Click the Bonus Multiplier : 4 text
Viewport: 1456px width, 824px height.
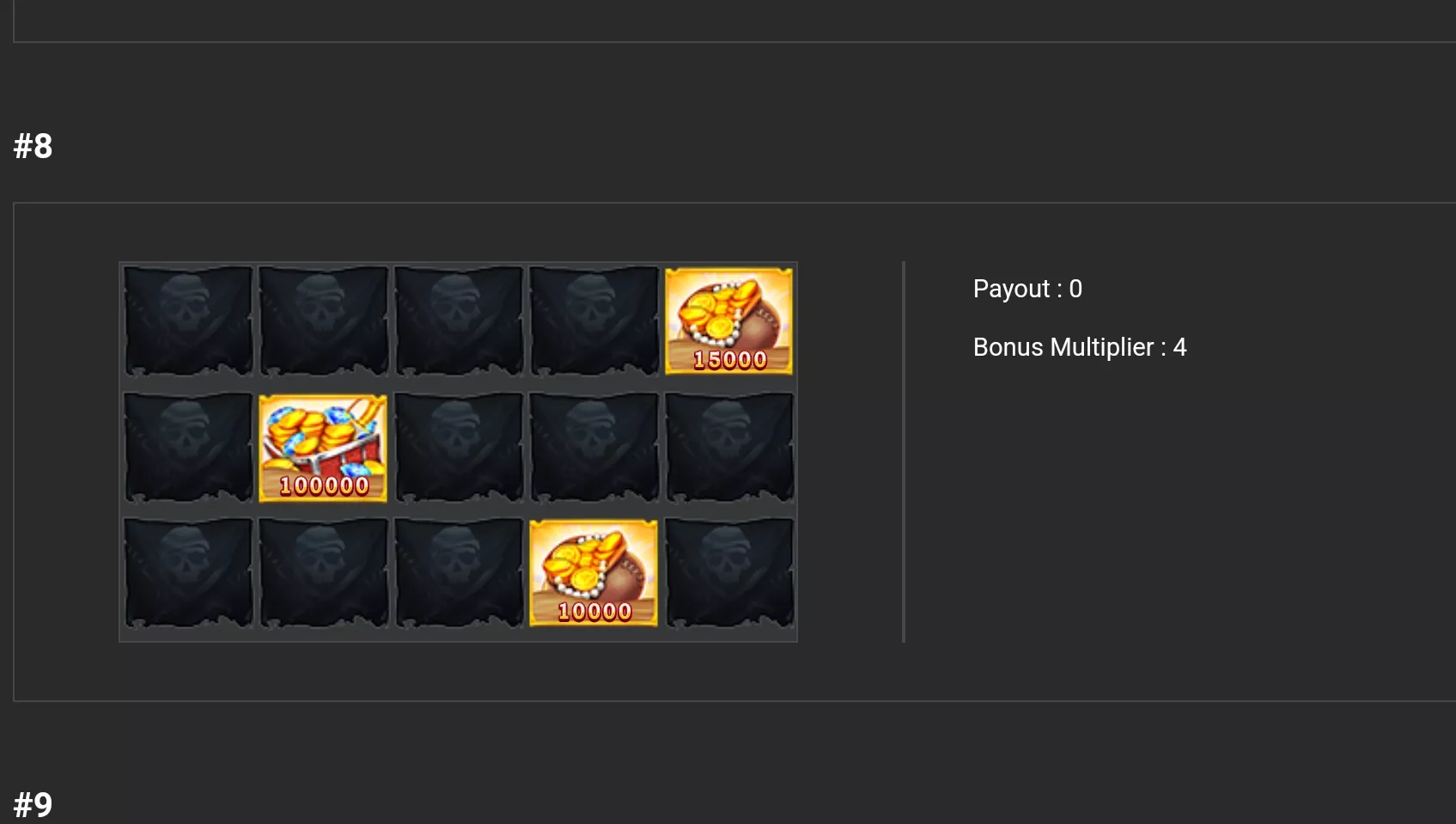coord(1080,347)
